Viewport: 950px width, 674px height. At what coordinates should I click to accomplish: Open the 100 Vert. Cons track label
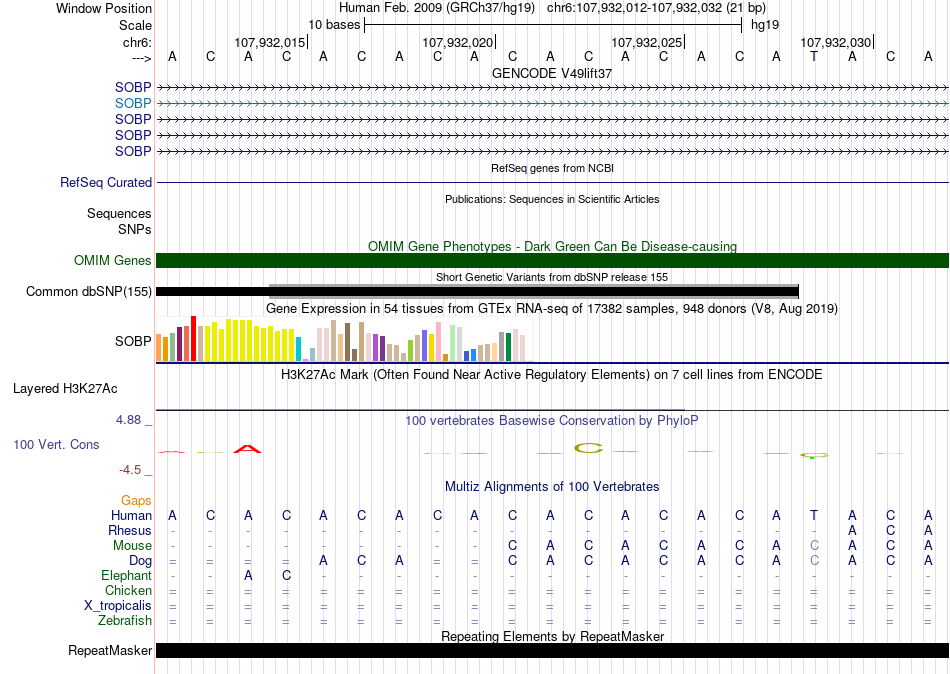coord(56,444)
